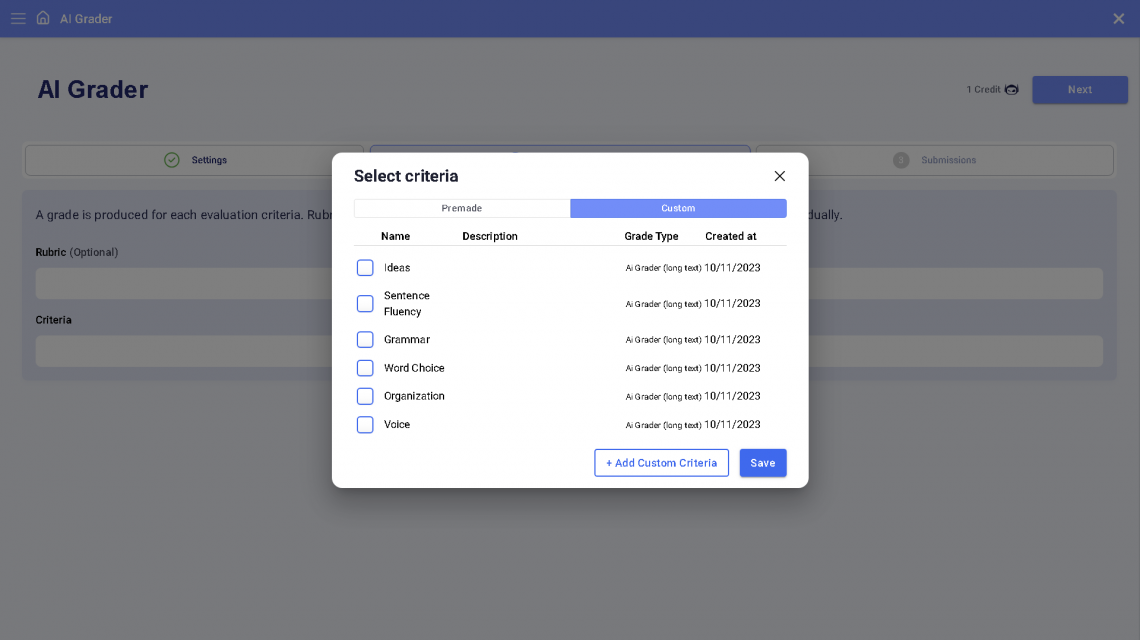Select the Organization checkbox
Image resolution: width=1140 pixels, height=640 pixels.
[364, 395]
